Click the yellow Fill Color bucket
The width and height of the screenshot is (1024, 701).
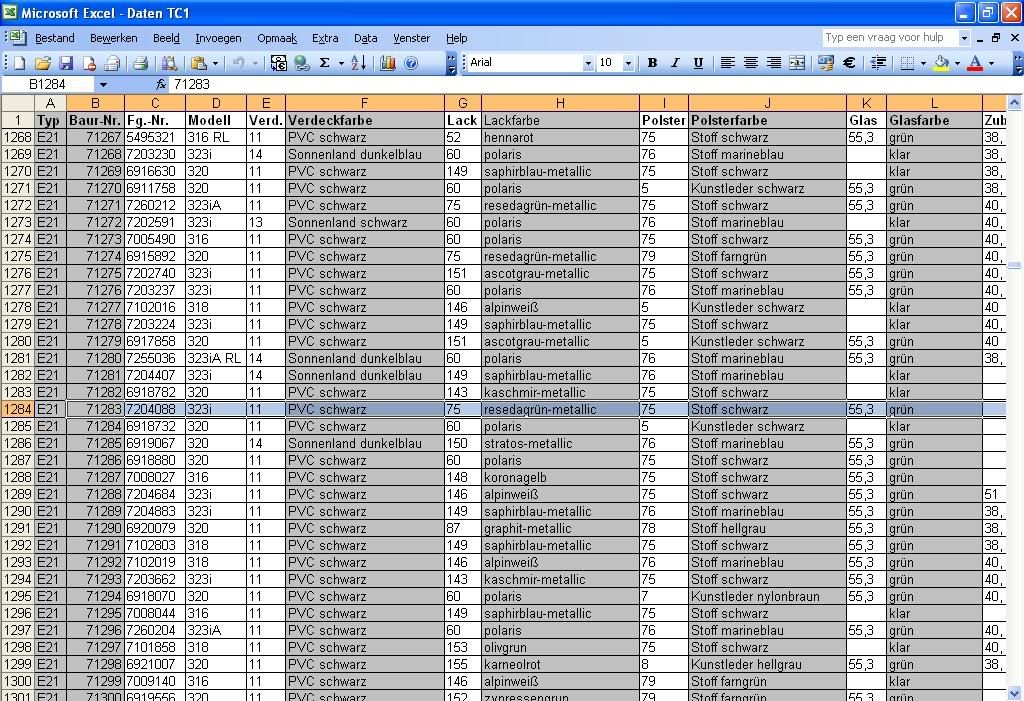pyautogui.click(x=941, y=63)
